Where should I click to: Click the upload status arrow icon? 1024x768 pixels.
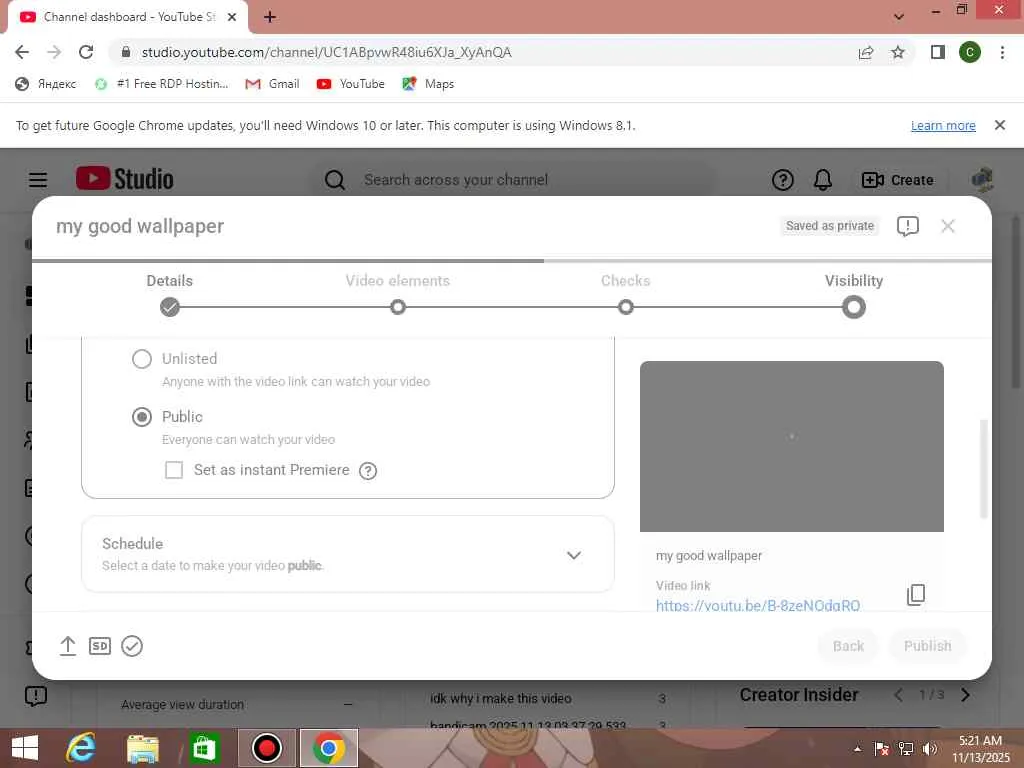pyautogui.click(x=68, y=646)
